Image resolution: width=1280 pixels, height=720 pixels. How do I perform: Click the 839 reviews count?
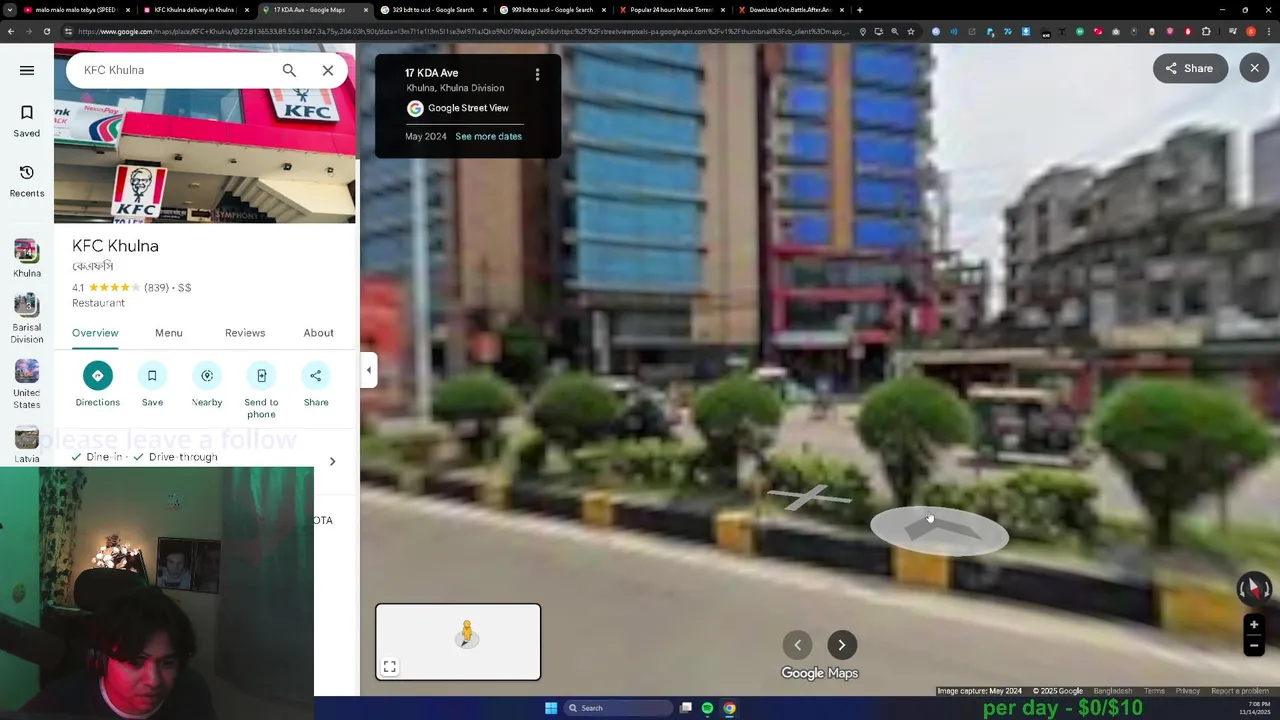pyautogui.click(x=156, y=288)
